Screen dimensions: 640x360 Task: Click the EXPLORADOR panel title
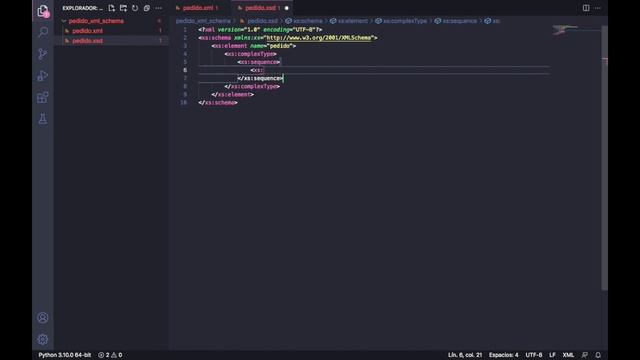(x=82, y=8)
